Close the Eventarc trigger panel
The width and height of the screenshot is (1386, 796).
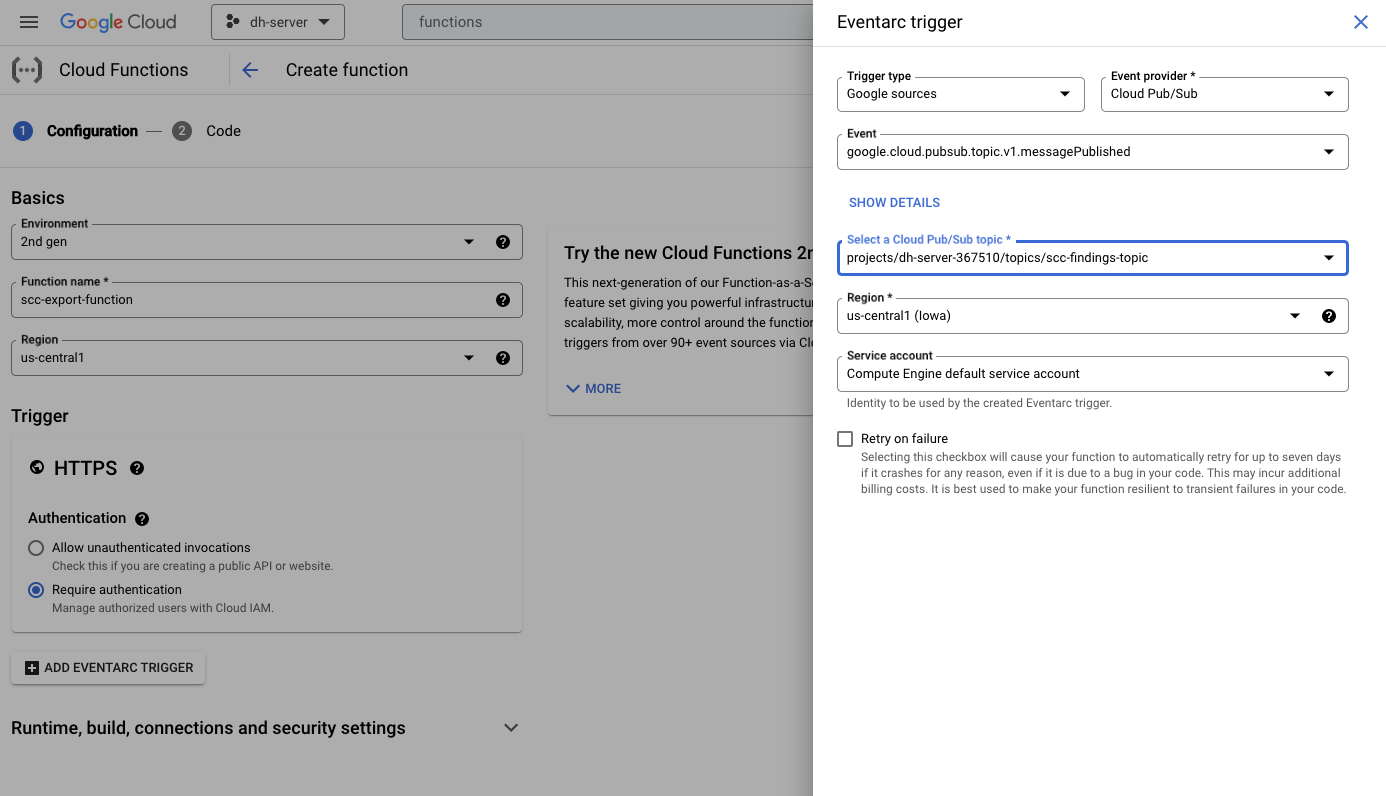(1360, 22)
